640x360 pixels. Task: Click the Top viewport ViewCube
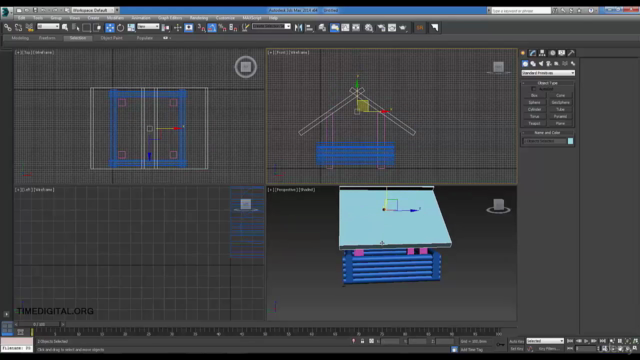[x=246, y=67]
